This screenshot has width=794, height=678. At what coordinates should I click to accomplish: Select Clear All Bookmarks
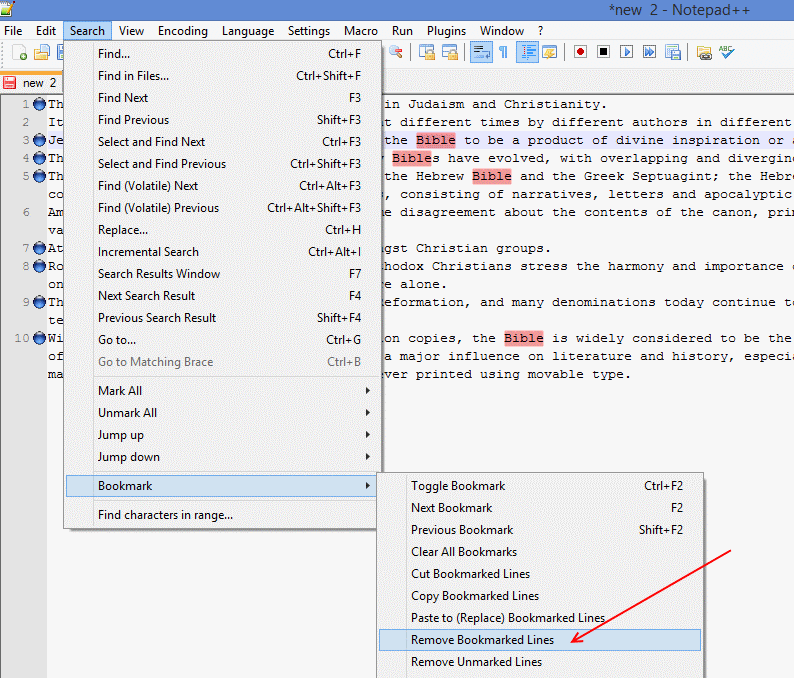[540, 552]
